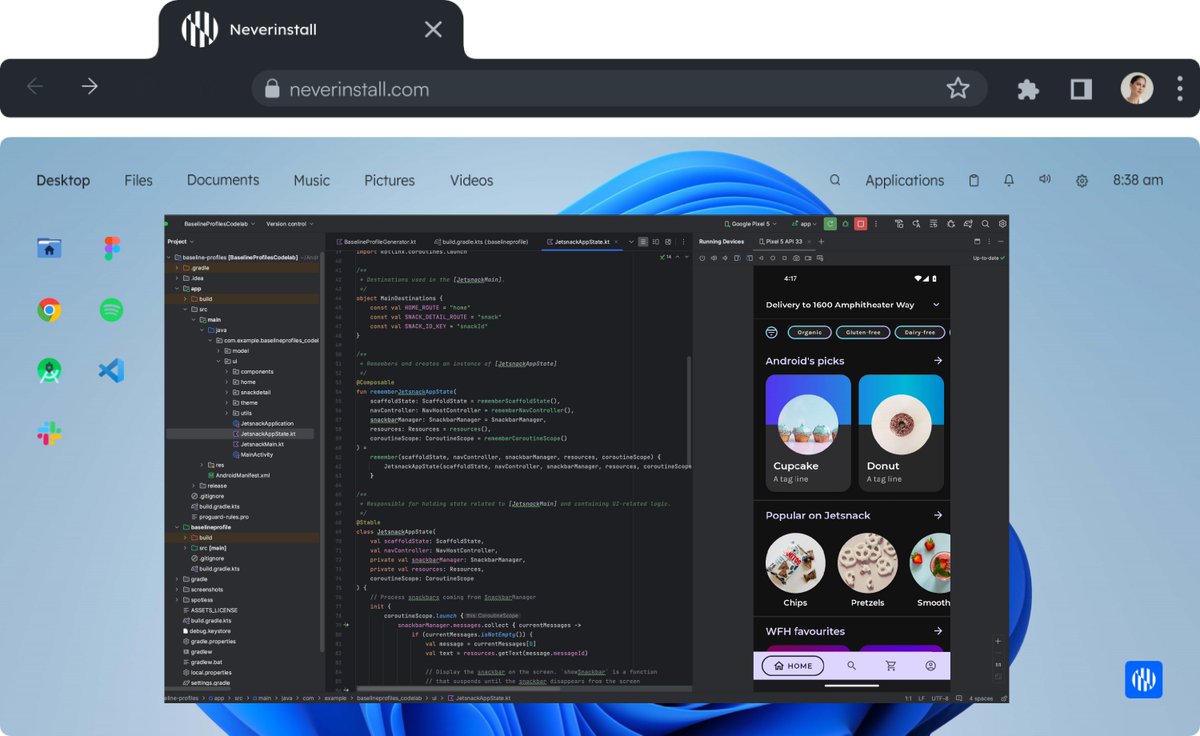Image resolution: width=1200 pixels, height=736 pixels.
Task: Open Cupcake snack card
Action: 808,433
